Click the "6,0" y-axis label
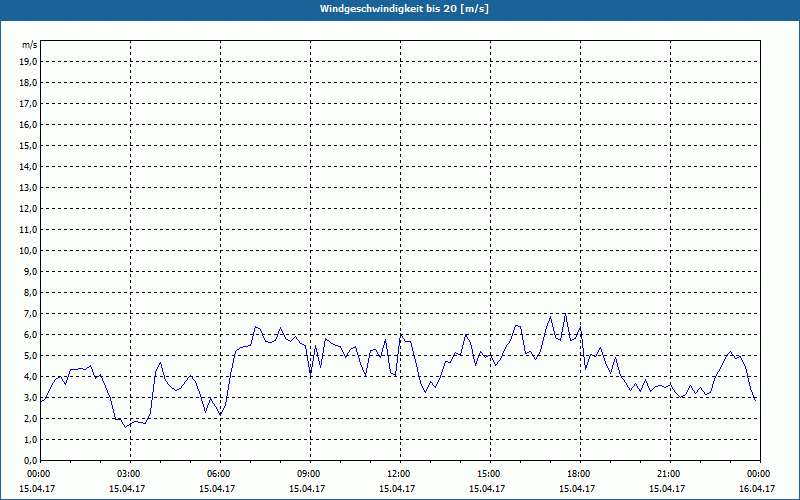800x500 pixels. click(31, 335)
